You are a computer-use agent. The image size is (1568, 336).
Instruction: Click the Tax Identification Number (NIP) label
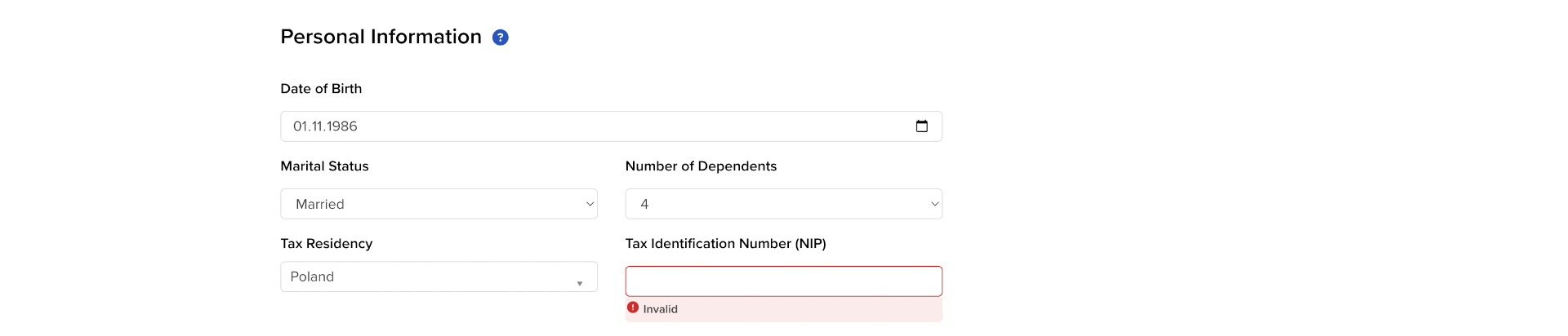click(725, 244)
